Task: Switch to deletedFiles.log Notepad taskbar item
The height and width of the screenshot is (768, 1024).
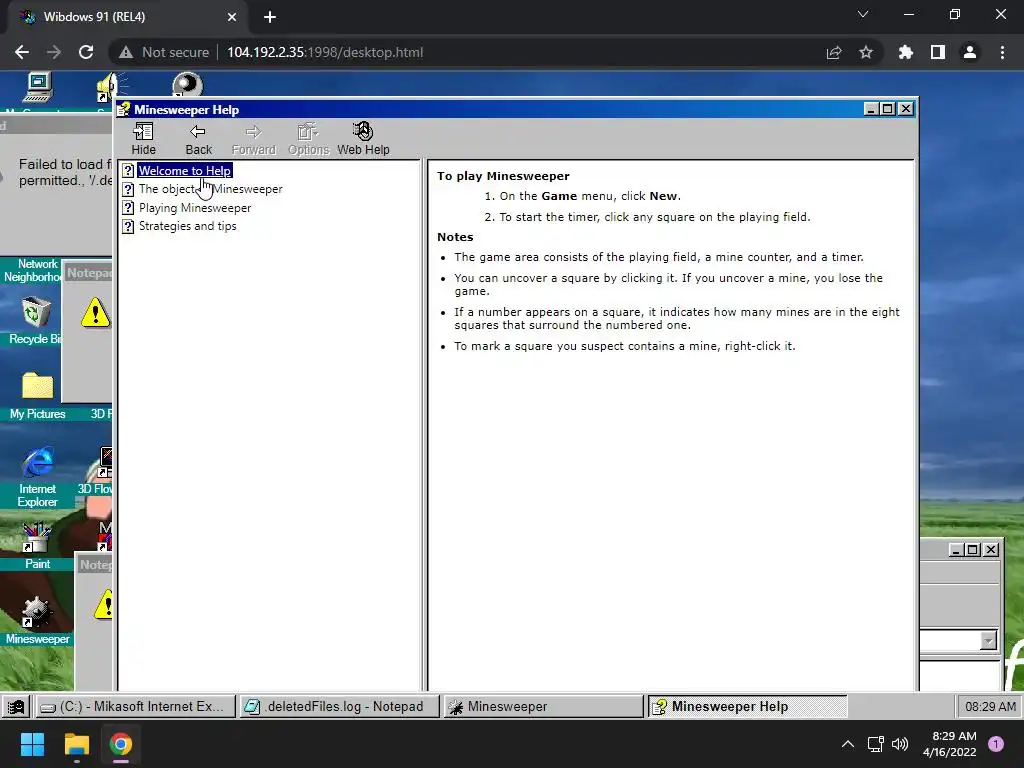Action: (338, 707)
